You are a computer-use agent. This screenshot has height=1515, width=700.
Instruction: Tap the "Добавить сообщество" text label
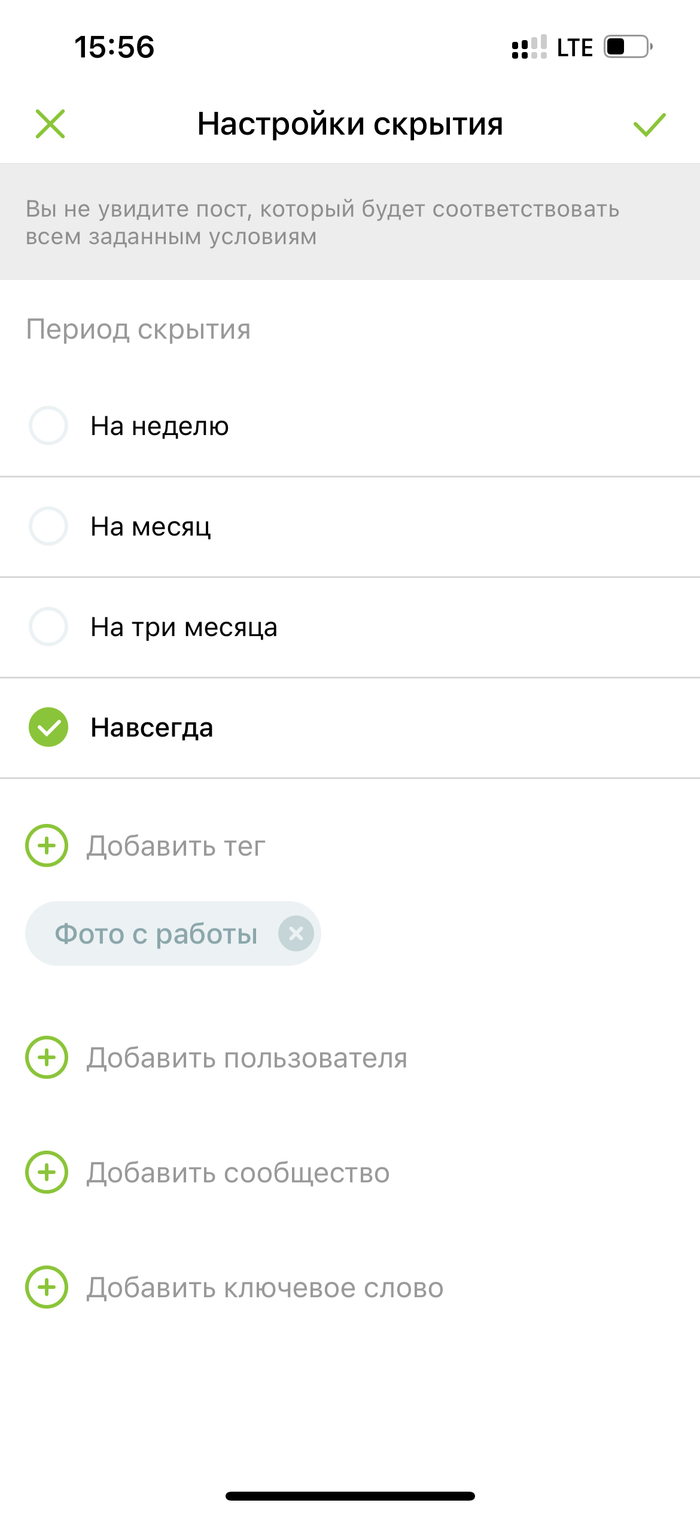tap(237, 1172)
